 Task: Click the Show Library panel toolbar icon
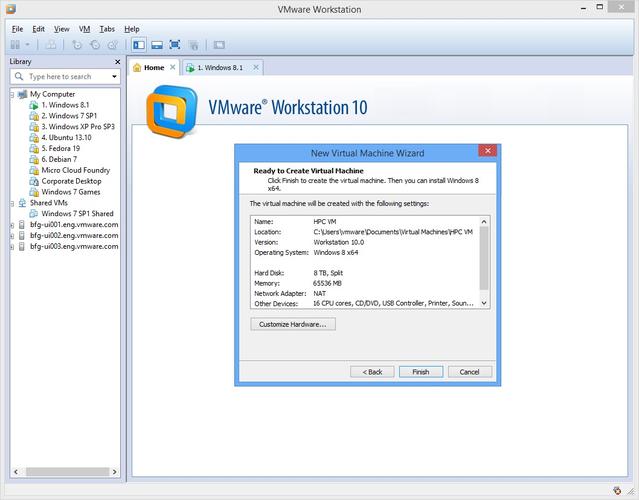pyautogui.click(x=139, y=45)
